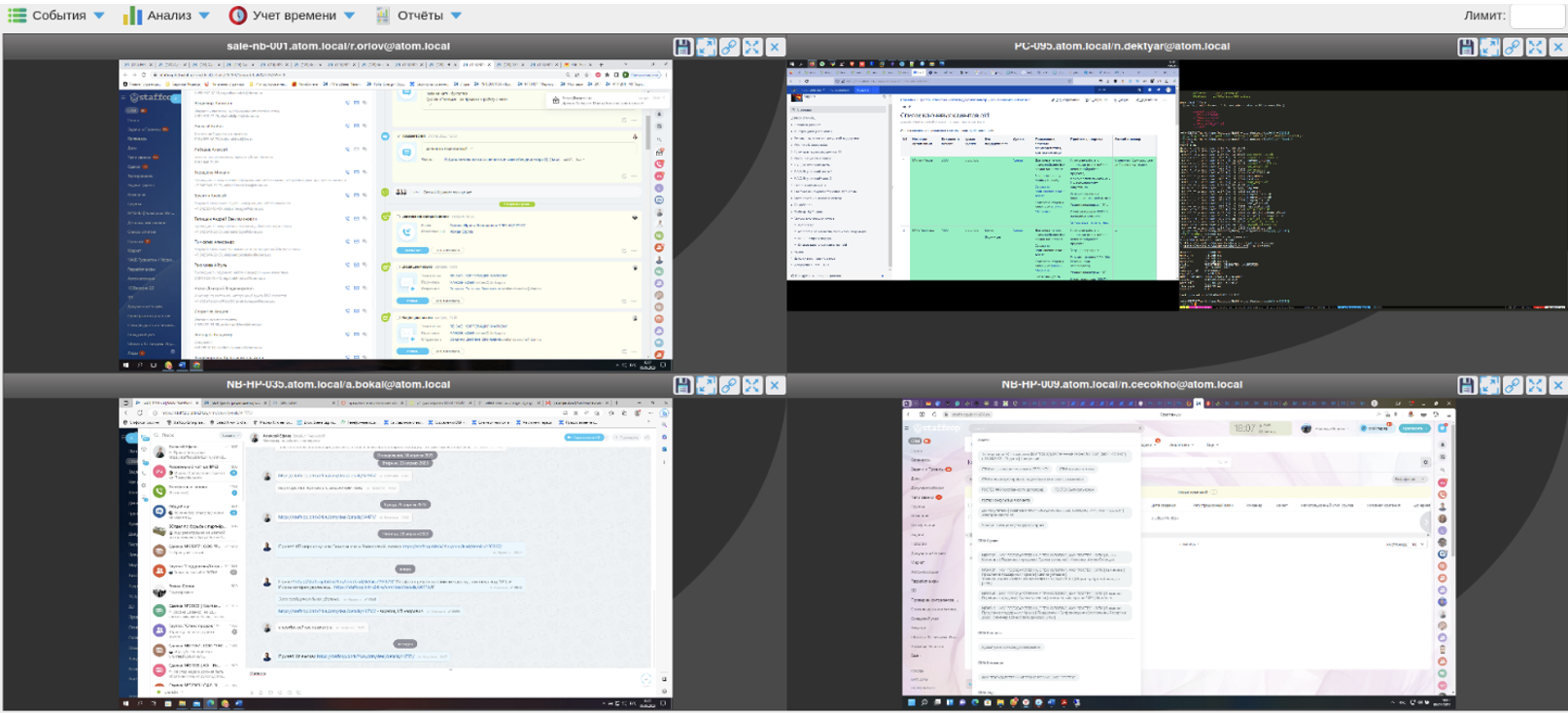
Task: Expand the n.cecokho panel to fullscreen
Action: pyautogui.click(x=1536, y=385)
